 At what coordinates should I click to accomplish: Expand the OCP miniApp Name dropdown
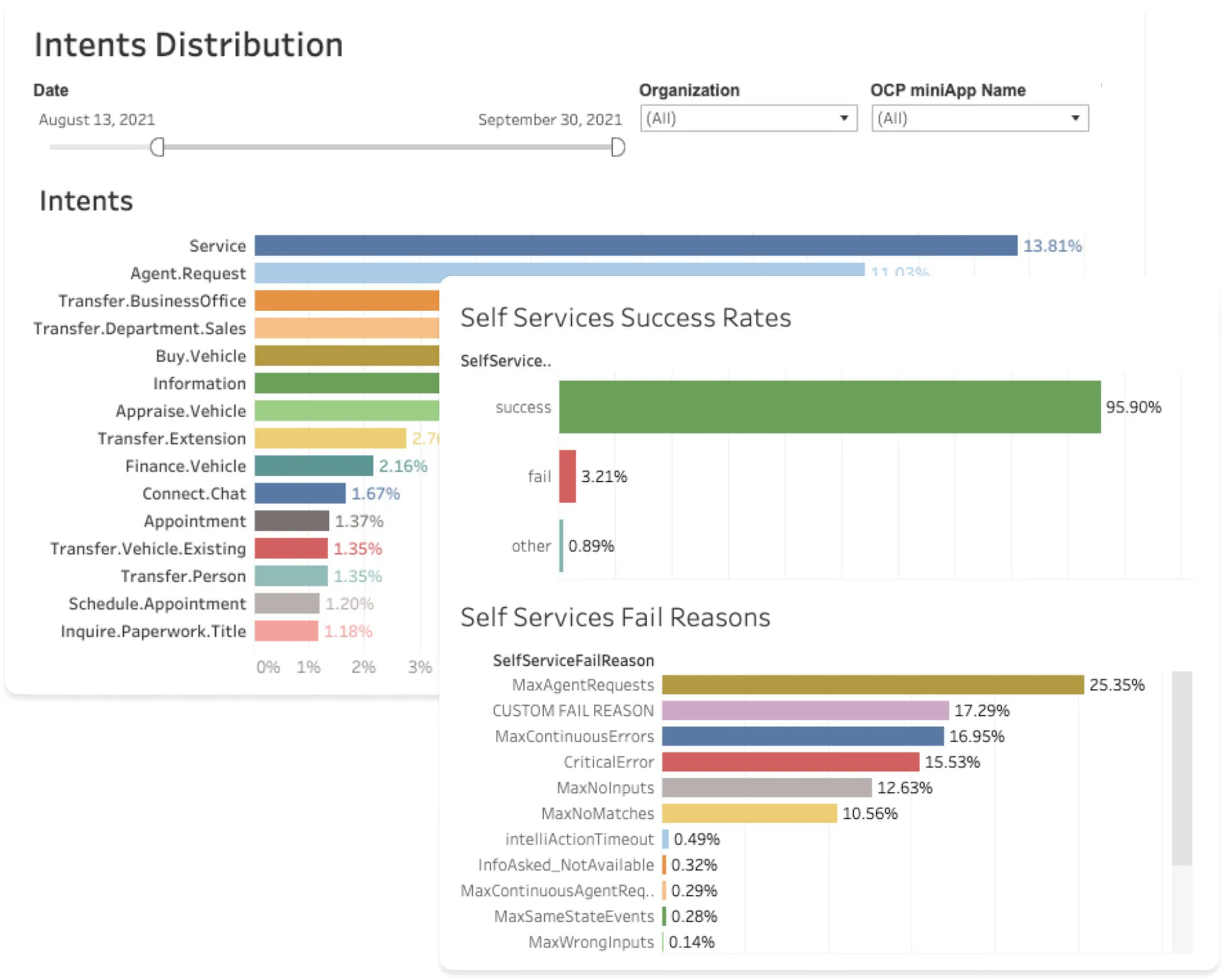click(979, 119)
